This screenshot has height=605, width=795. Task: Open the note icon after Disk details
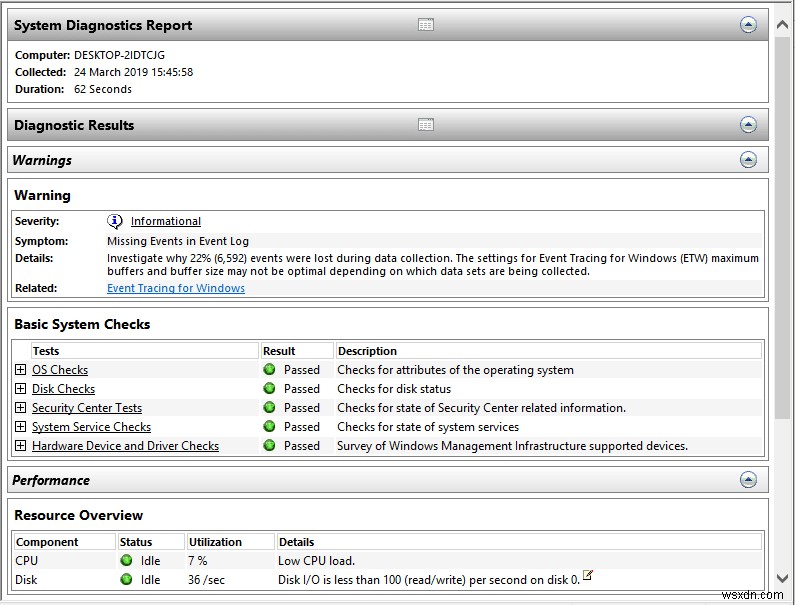click(x=588, y=575)
